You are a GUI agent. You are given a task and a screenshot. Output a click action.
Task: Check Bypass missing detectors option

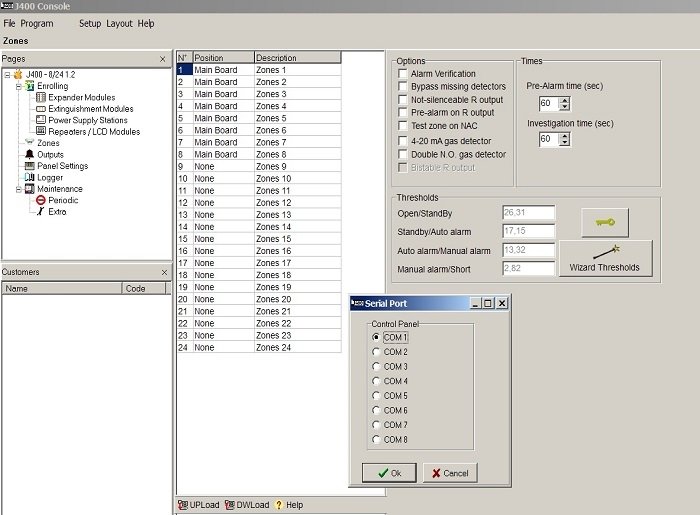[402, 86]
